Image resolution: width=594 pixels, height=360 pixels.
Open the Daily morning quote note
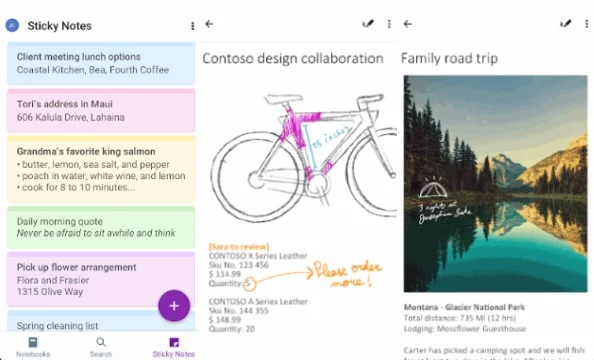click(x=101, y=227)
